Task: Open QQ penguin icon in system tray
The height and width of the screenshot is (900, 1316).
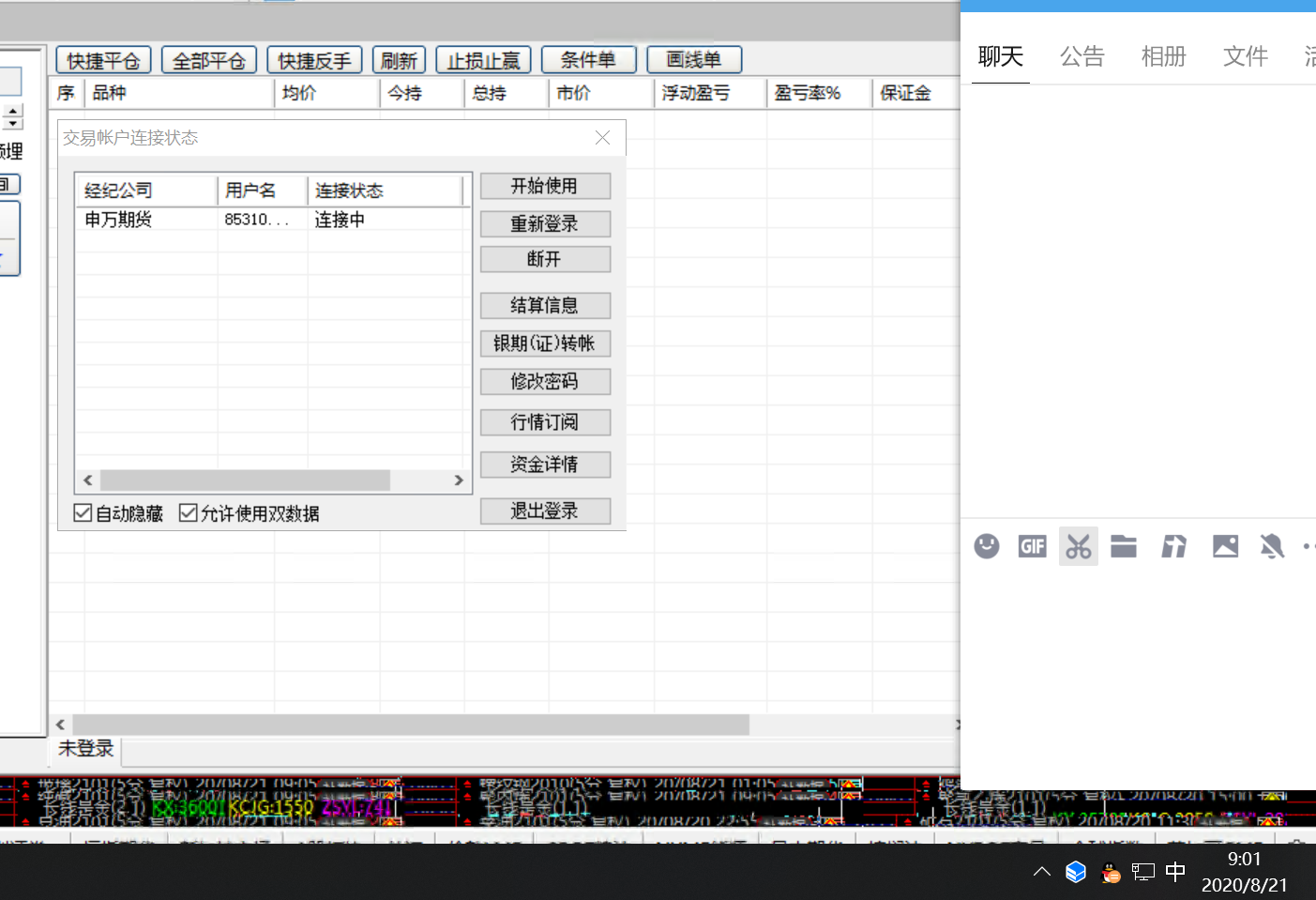Action: (1111, 873)
